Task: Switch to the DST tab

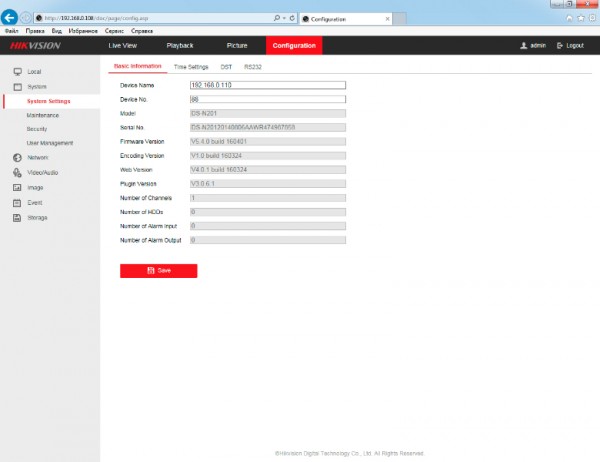Action: click(x=226, y=67)
